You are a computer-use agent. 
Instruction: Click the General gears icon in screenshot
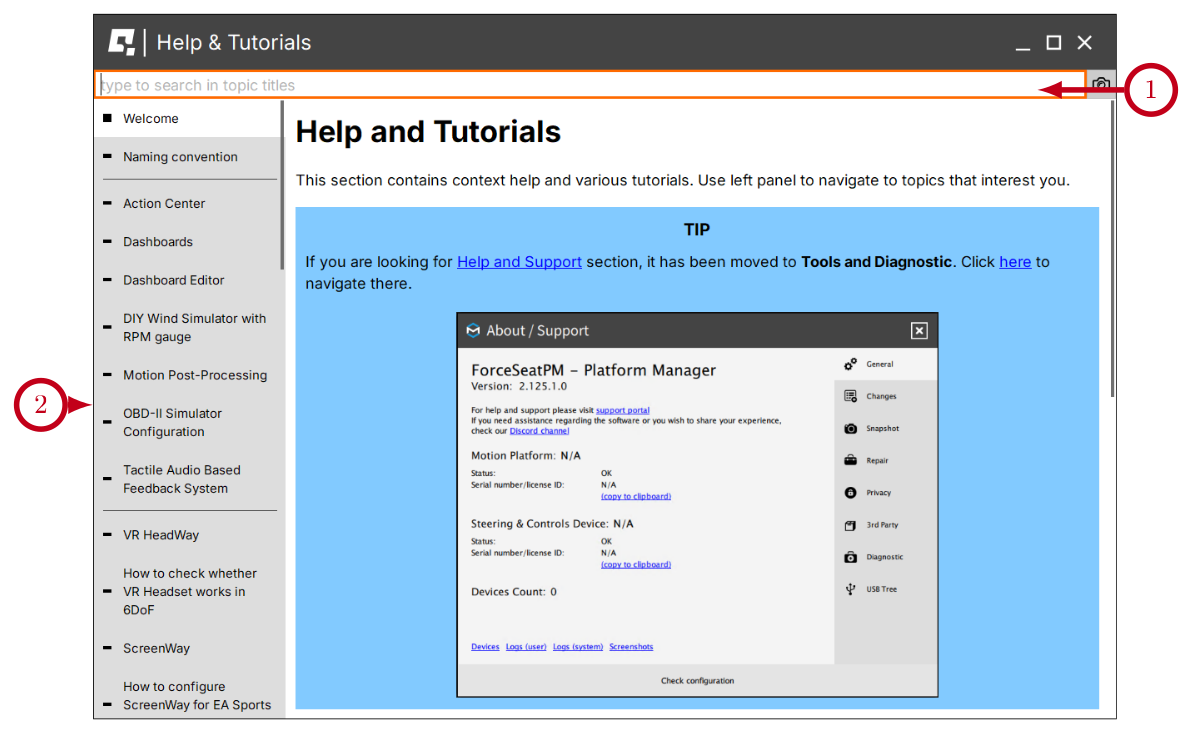pos(850,364)
